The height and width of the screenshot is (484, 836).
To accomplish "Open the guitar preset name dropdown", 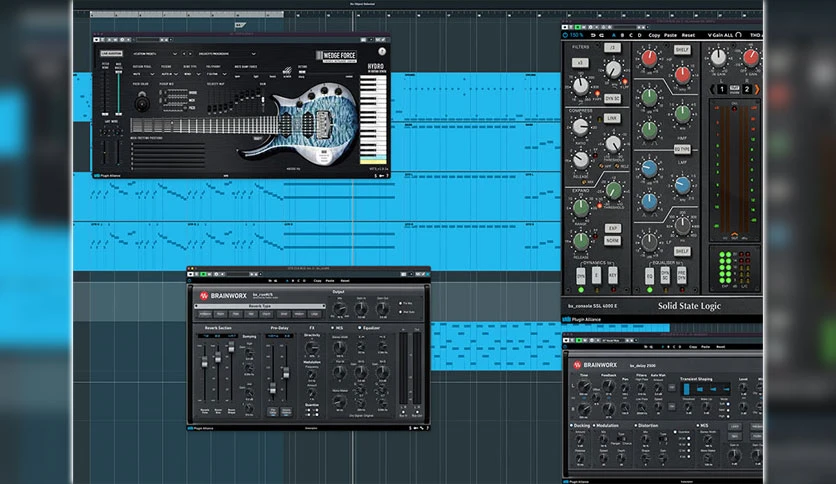I will [x=227, y=54].
